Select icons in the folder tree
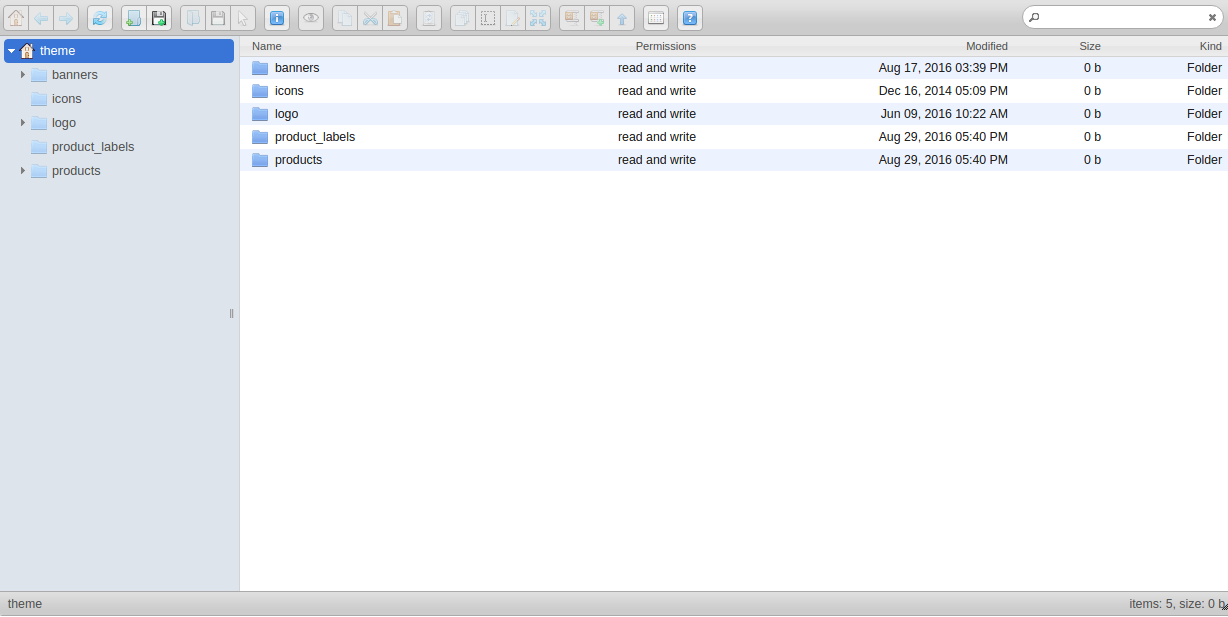The height and width of the screenshot is (617, 1228). click(67, 99)
